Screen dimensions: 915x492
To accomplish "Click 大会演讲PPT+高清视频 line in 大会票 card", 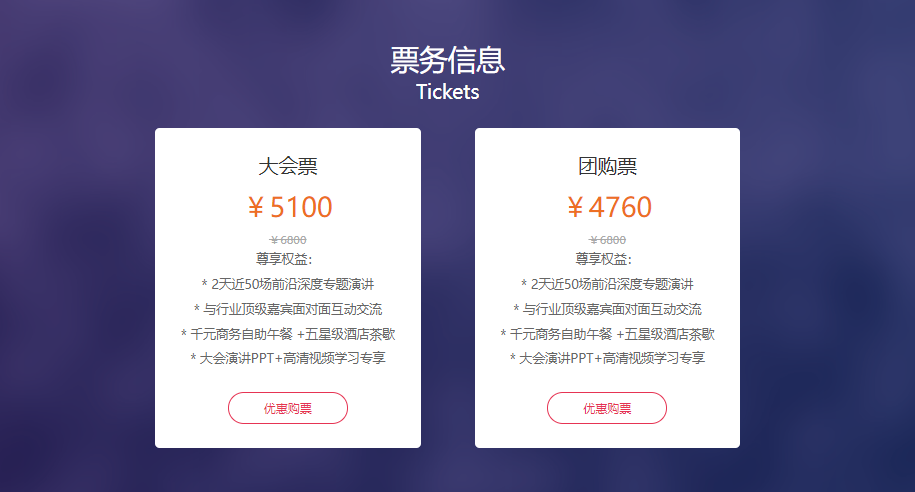I will [288, 358].
